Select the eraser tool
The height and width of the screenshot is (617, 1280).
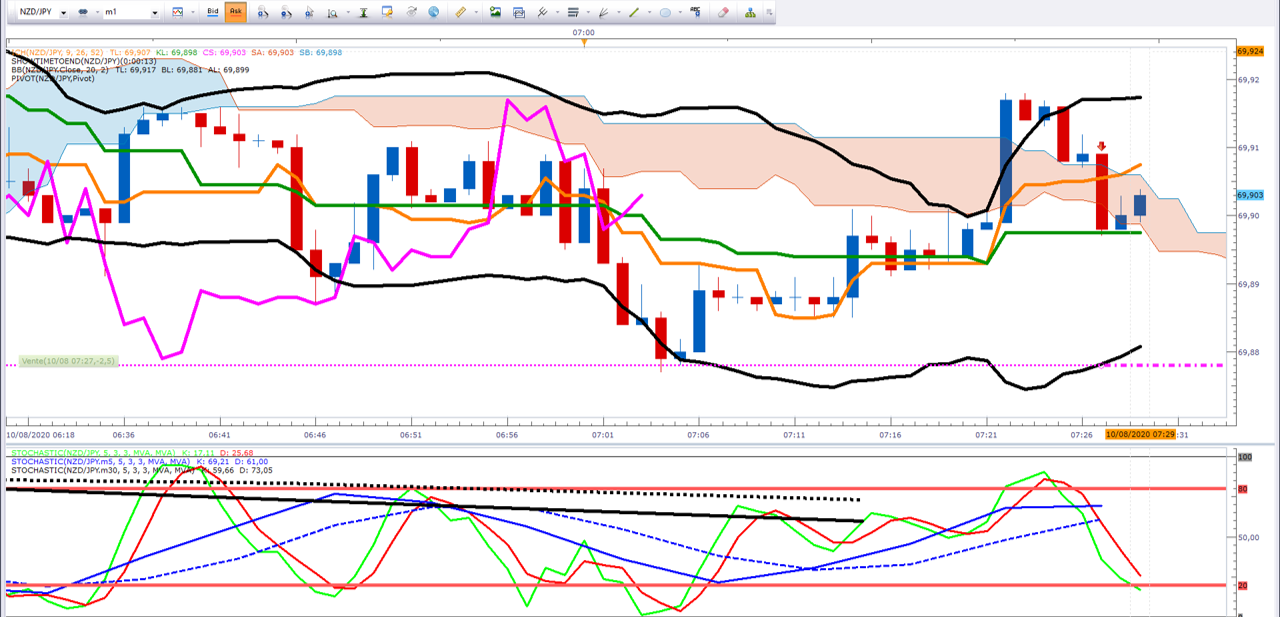pos(724,12)
